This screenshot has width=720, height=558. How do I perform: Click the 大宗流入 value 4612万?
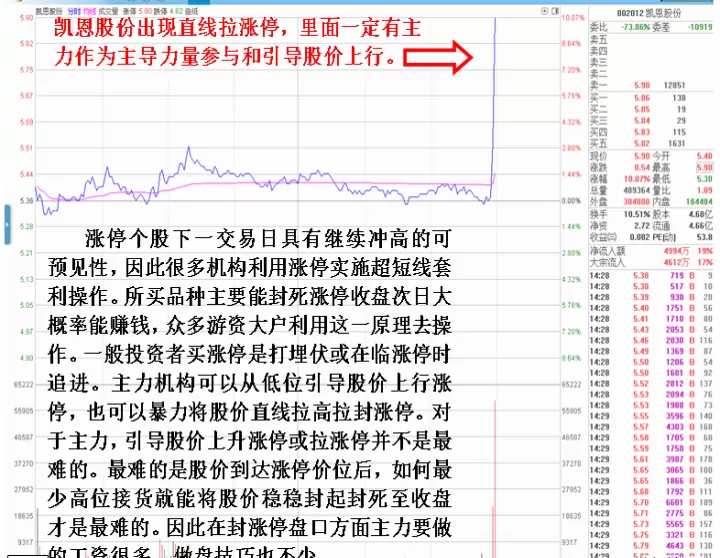click(676, 263)
